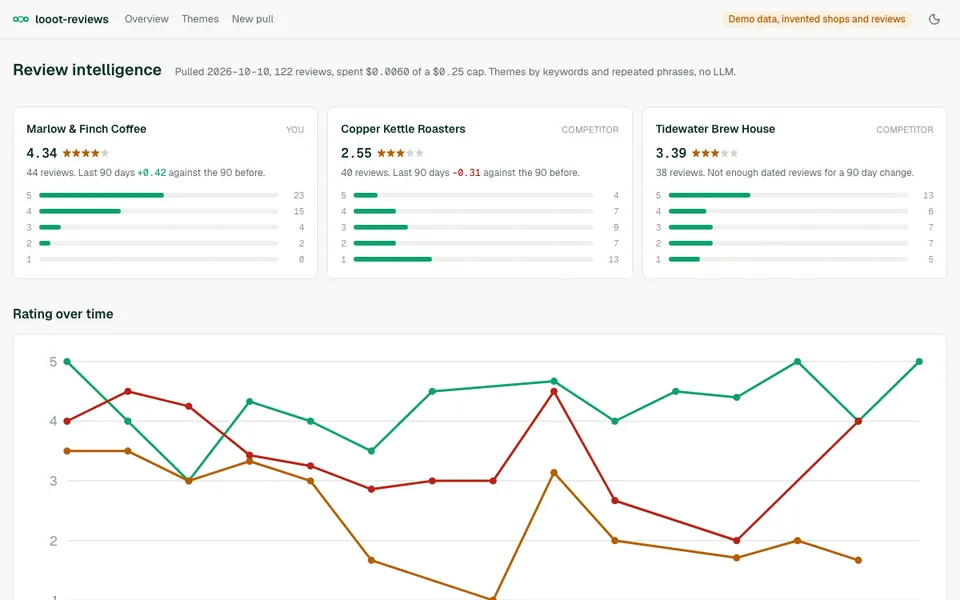Image resolution: width=960 pixels, height=600 pixels.
Task: Click the looot-reviews brand name
Action: tap(72, 20)
